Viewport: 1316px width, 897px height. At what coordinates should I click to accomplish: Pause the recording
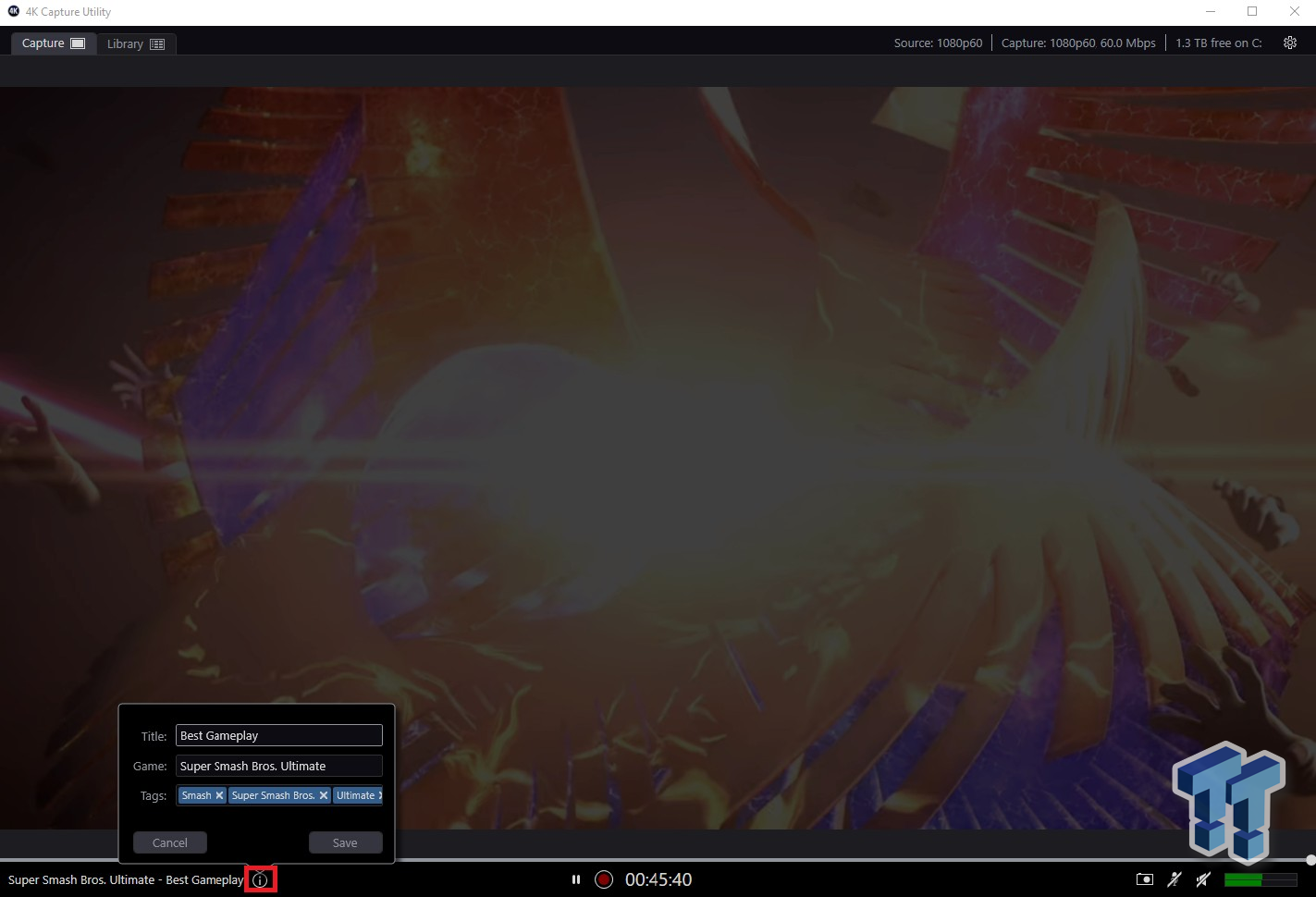coord(576,879)
